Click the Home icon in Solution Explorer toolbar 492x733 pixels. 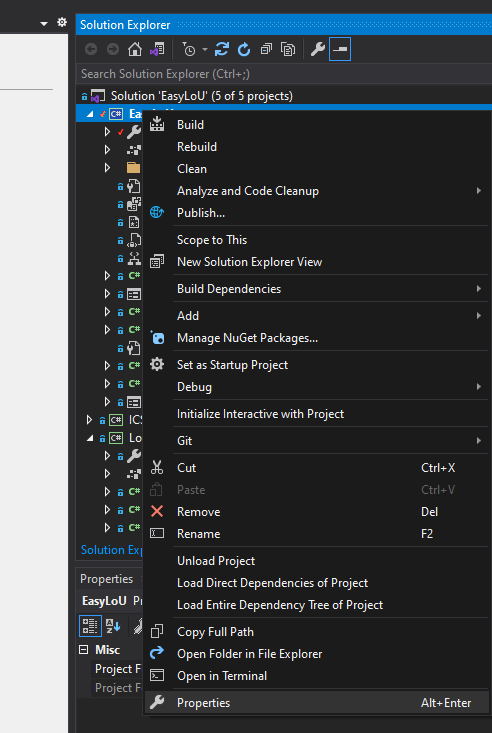[135, 49]
